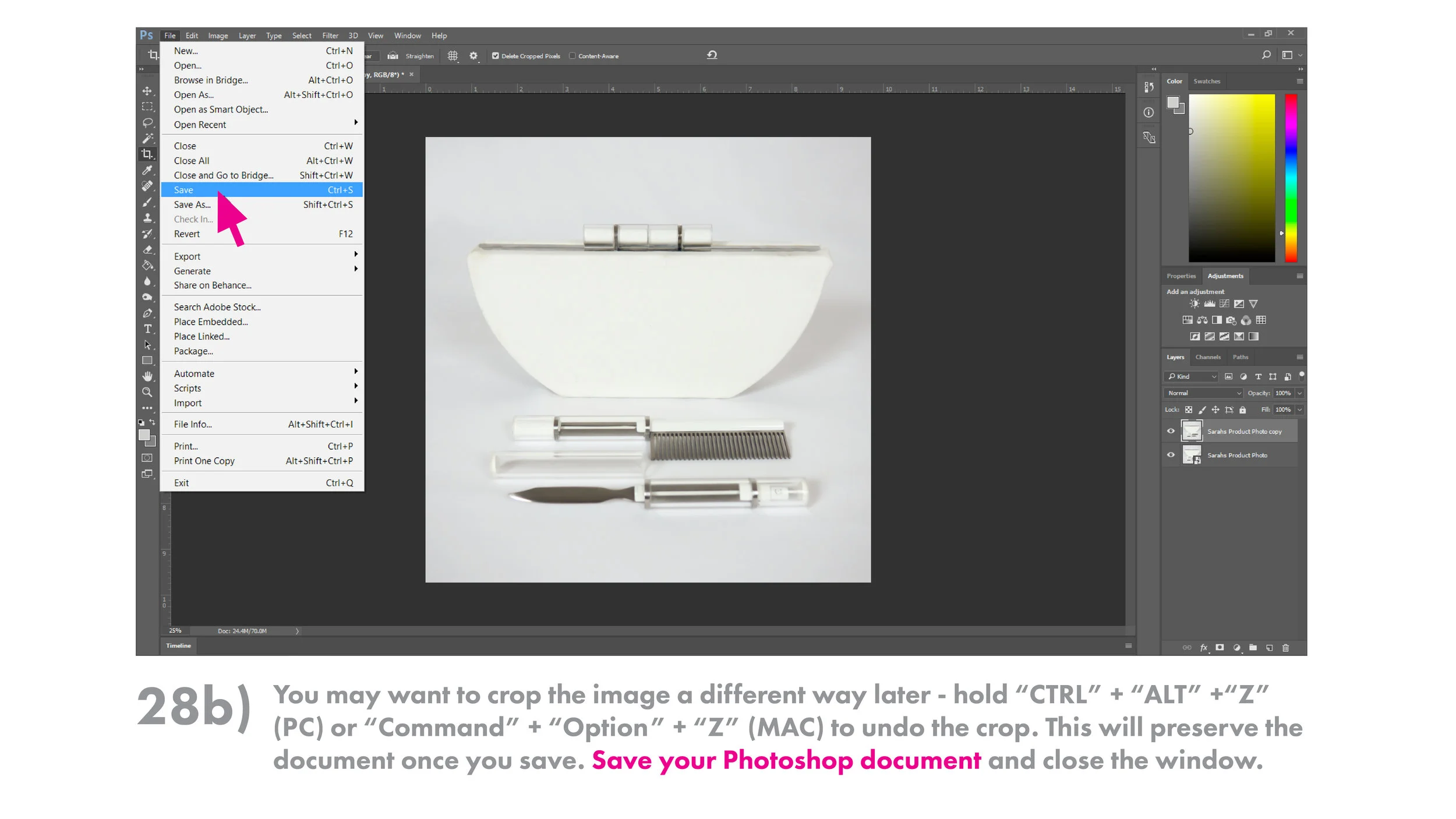Hide Sarahs Product Photo copy layer
The image size is (1456, 819).
(x=1171, y=431)
